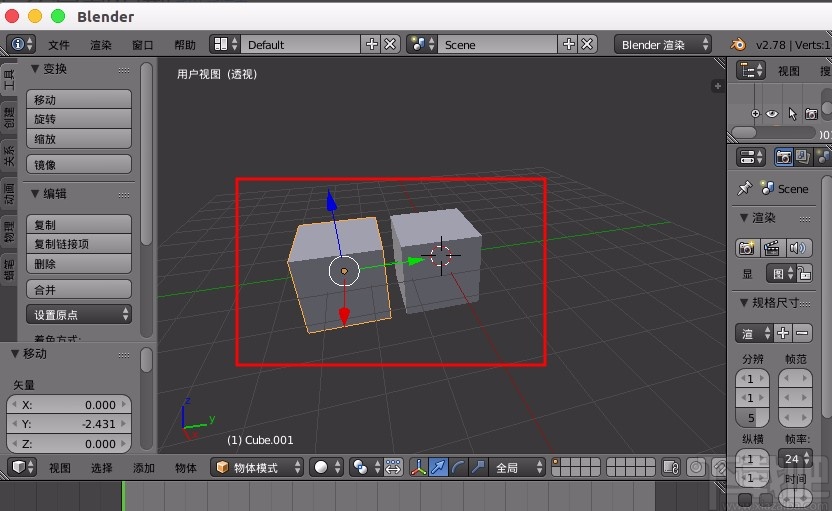Select the translate manipulator arrow icon
832x511 pixels.
438,467
